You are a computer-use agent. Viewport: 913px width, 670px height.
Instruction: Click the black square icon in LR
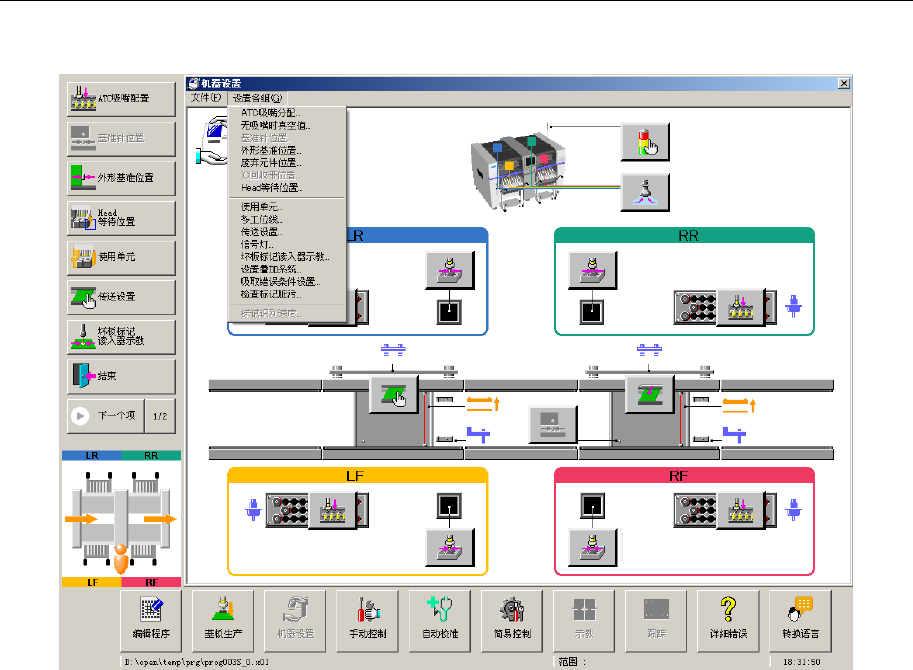[x=450, y=312]
